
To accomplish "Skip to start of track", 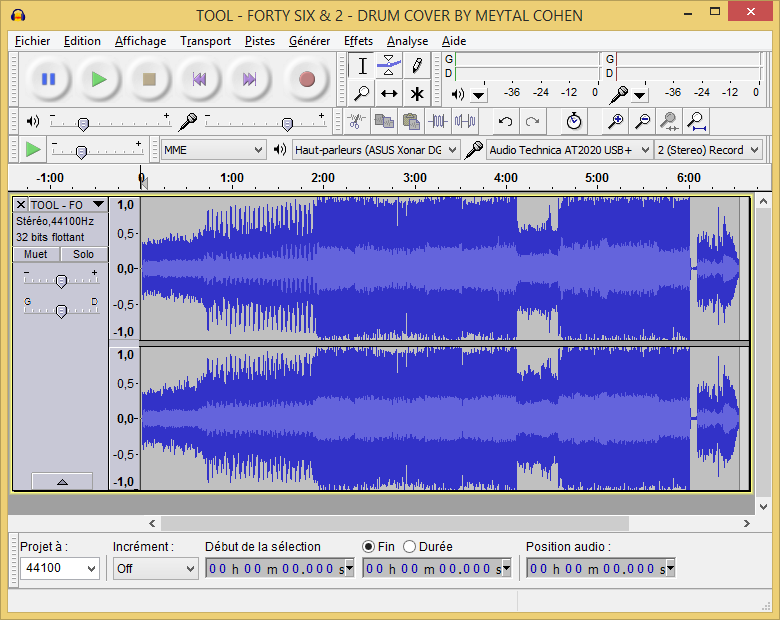I will click(199, 79).
